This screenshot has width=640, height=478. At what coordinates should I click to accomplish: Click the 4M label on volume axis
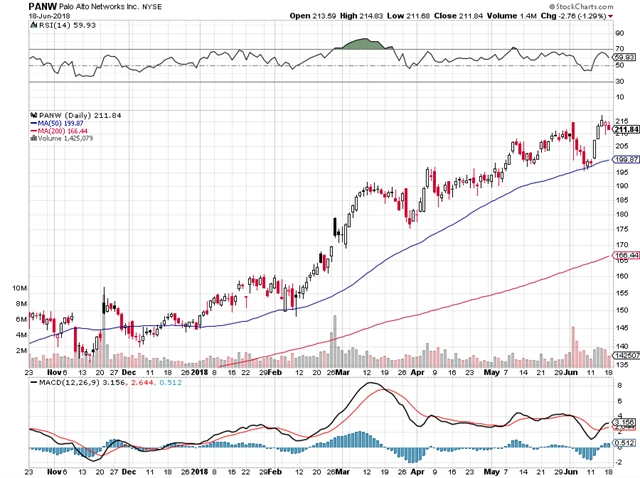[x=21, y=335]
